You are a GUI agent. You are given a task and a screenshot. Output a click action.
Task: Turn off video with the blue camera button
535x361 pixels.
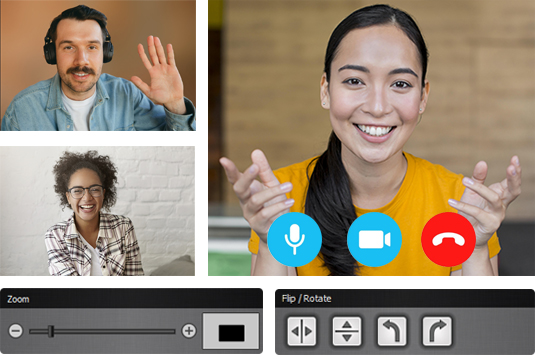[374, 240]
